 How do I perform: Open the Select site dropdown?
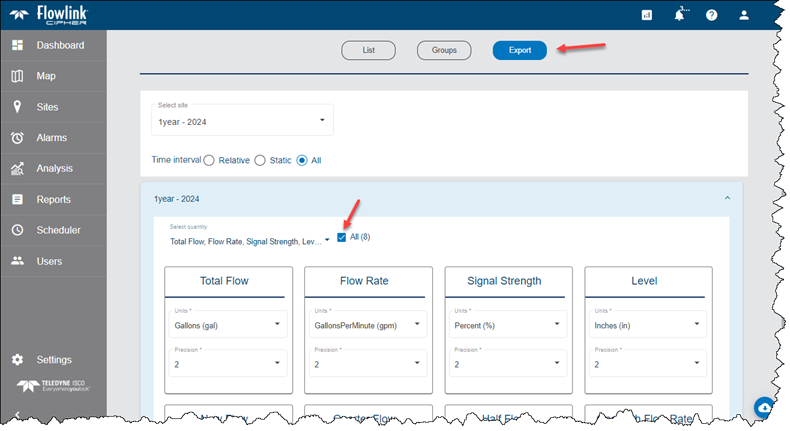coord(241,120)
